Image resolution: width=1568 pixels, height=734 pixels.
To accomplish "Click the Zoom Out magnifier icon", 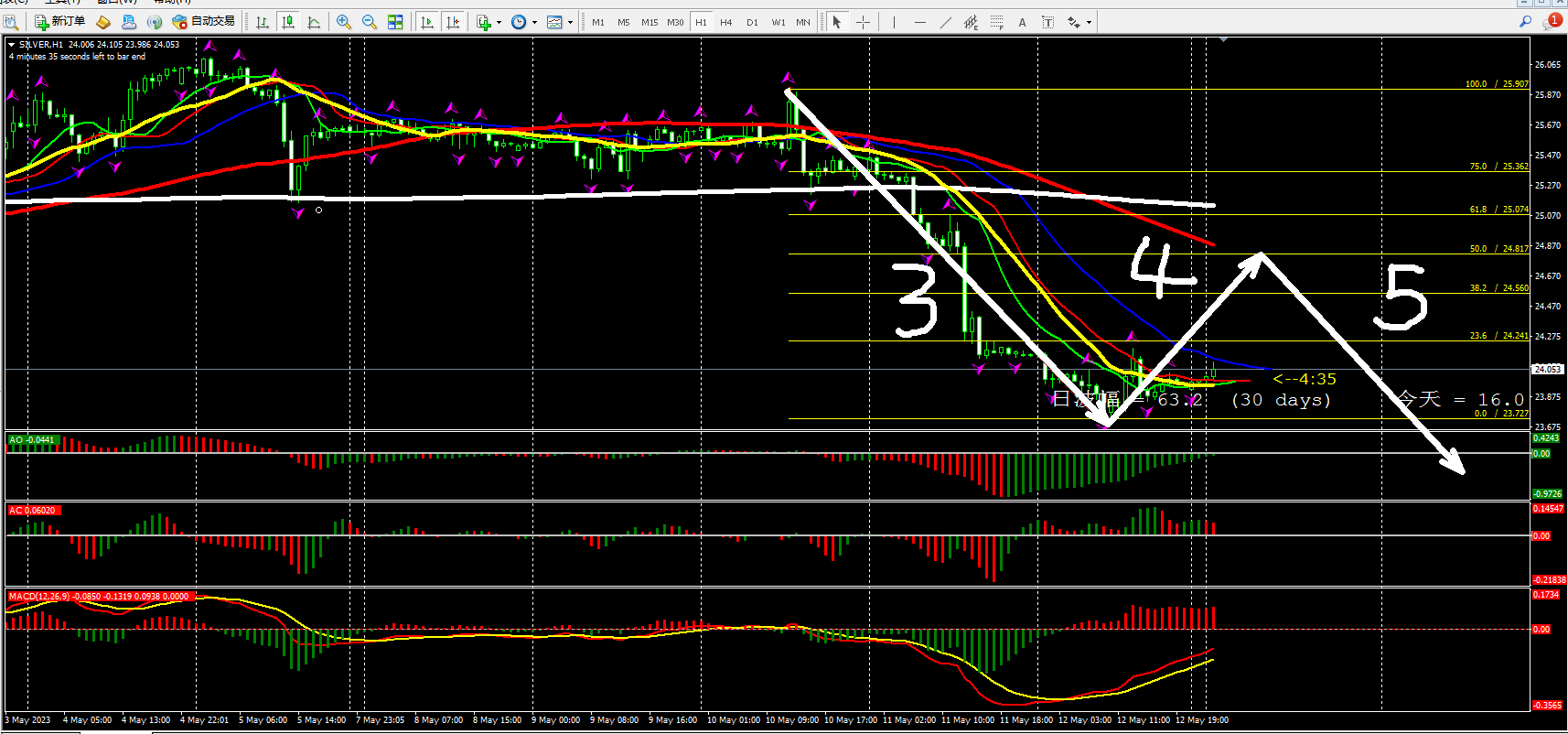I will [x=370, y=22].
